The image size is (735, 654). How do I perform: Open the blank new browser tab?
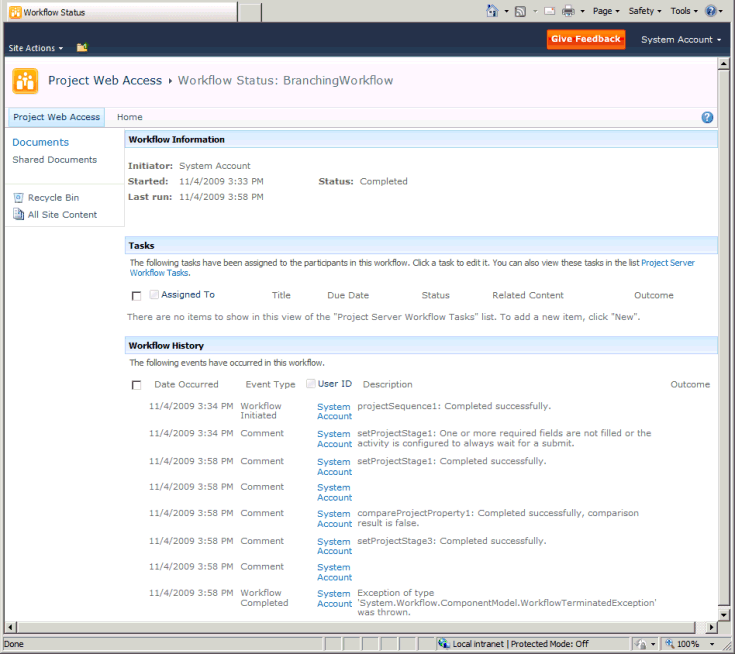250,12
